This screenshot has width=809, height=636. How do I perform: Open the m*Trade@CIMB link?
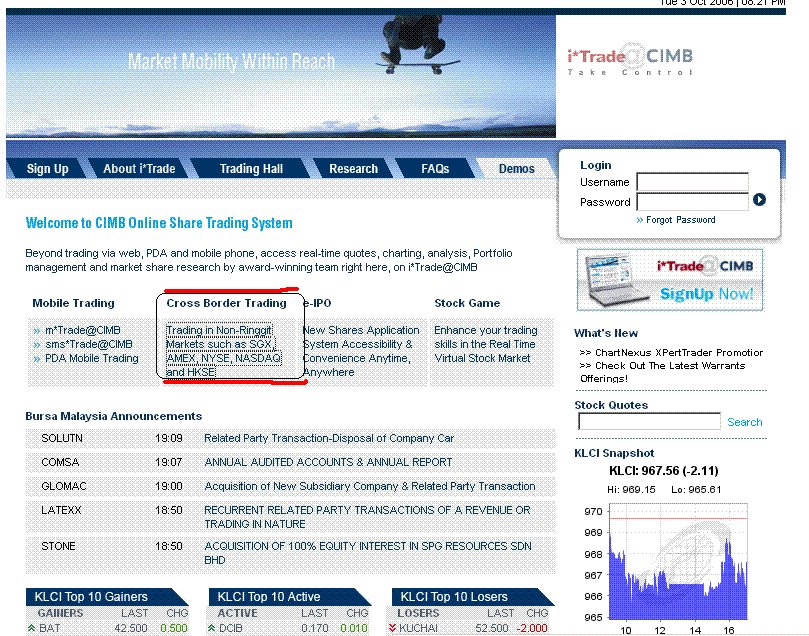(x=83, y=330)
